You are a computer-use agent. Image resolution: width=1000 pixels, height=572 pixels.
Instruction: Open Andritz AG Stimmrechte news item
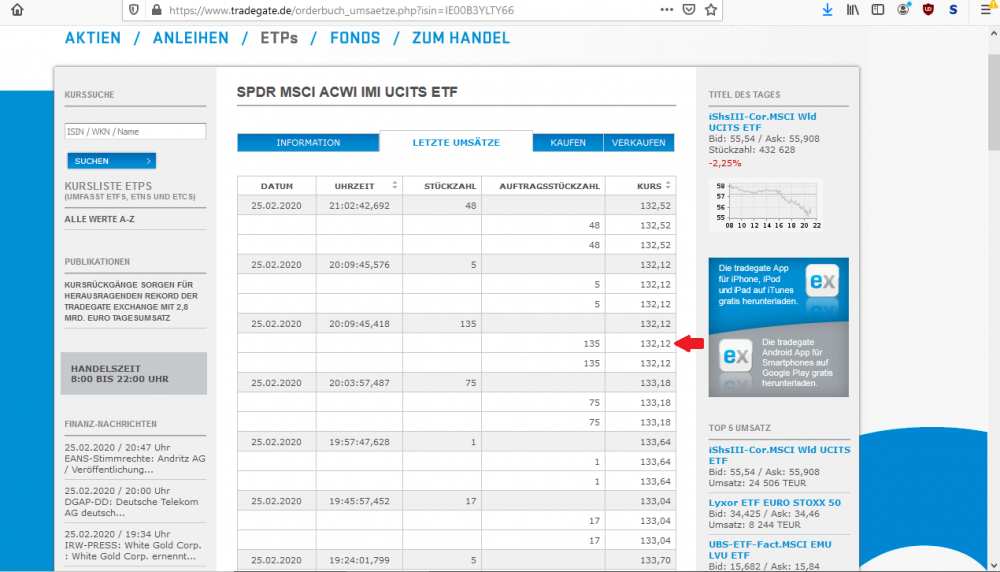pos(135,458)
